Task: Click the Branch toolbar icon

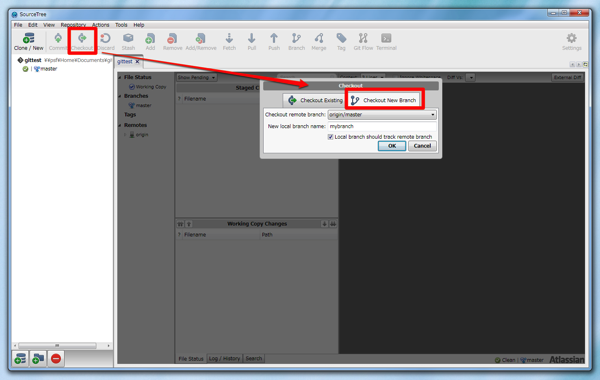Action: point(297,41)
